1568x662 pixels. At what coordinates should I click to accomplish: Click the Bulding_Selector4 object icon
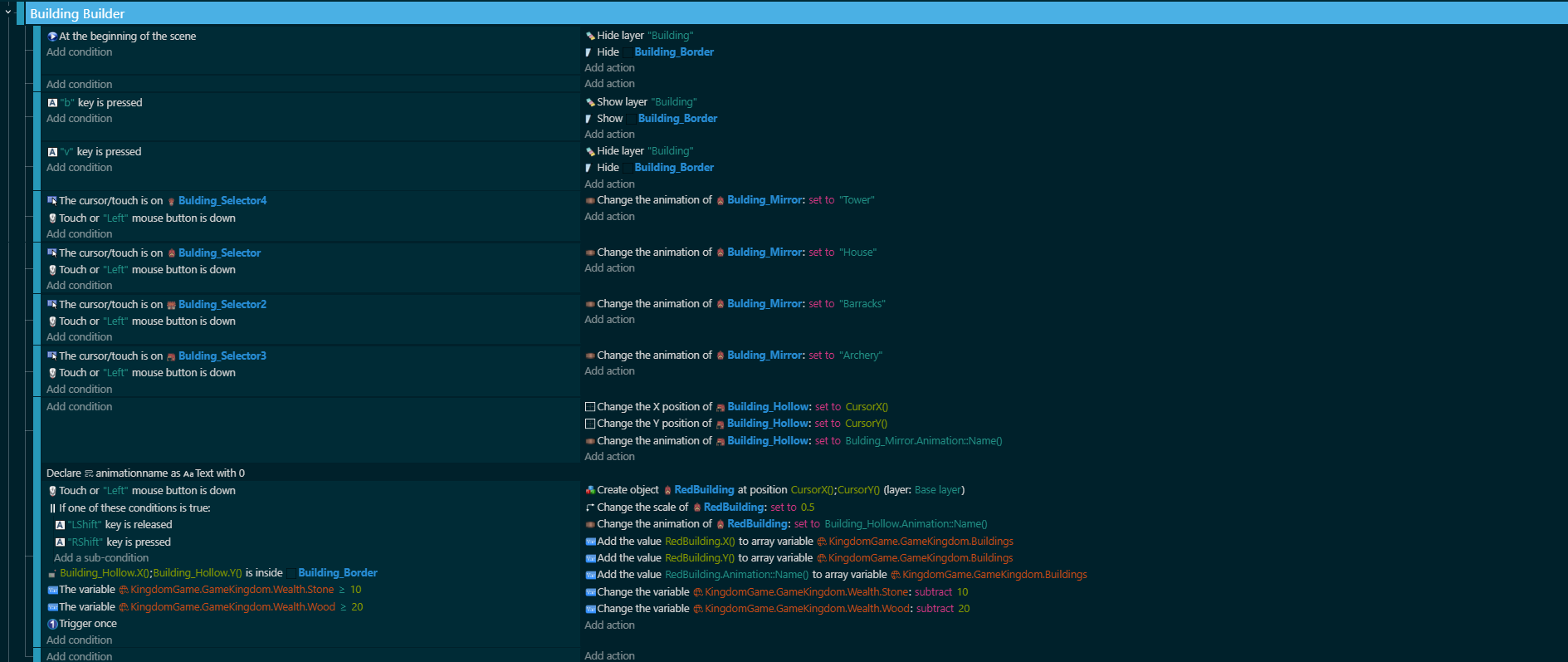(171, 201)
